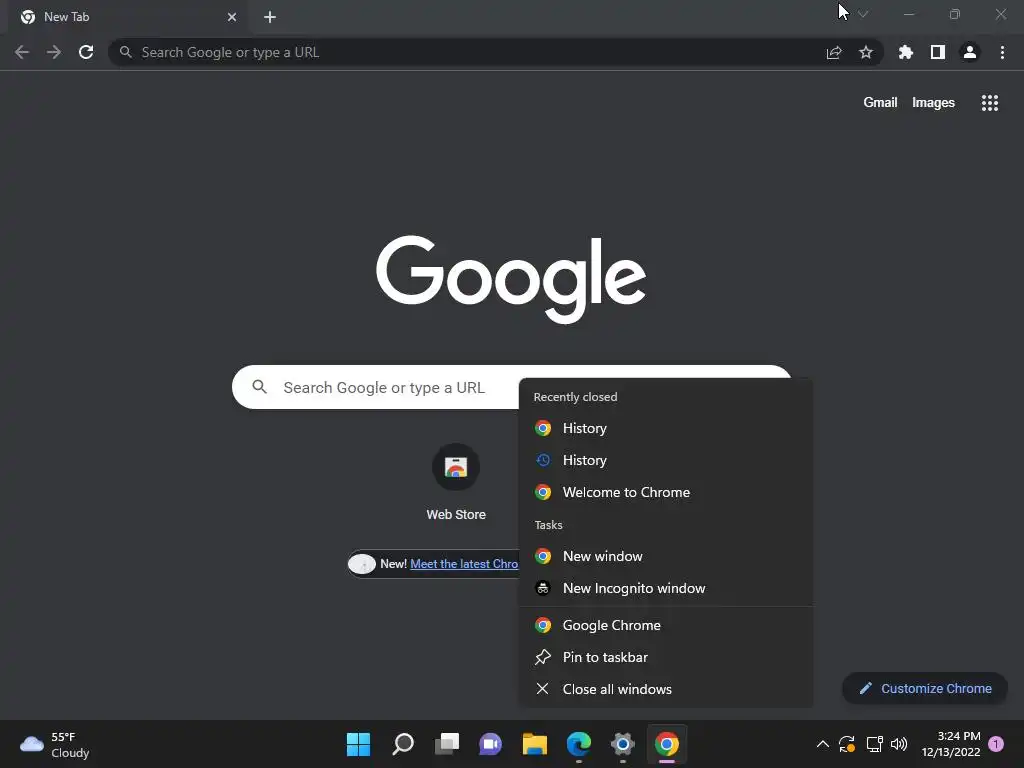Open Task View on taskbar
Viewport: 1024px width, 768px height.
pos(447,744)
